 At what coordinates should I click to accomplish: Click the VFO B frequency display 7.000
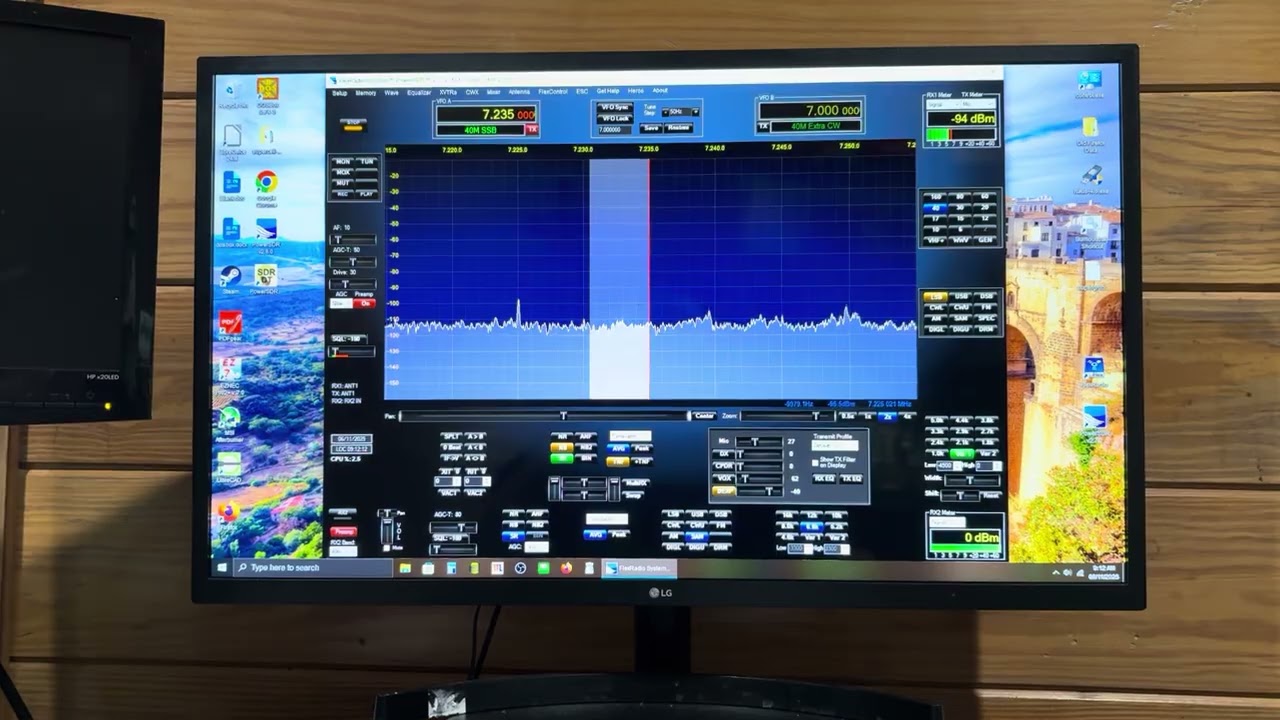(810, 110)
